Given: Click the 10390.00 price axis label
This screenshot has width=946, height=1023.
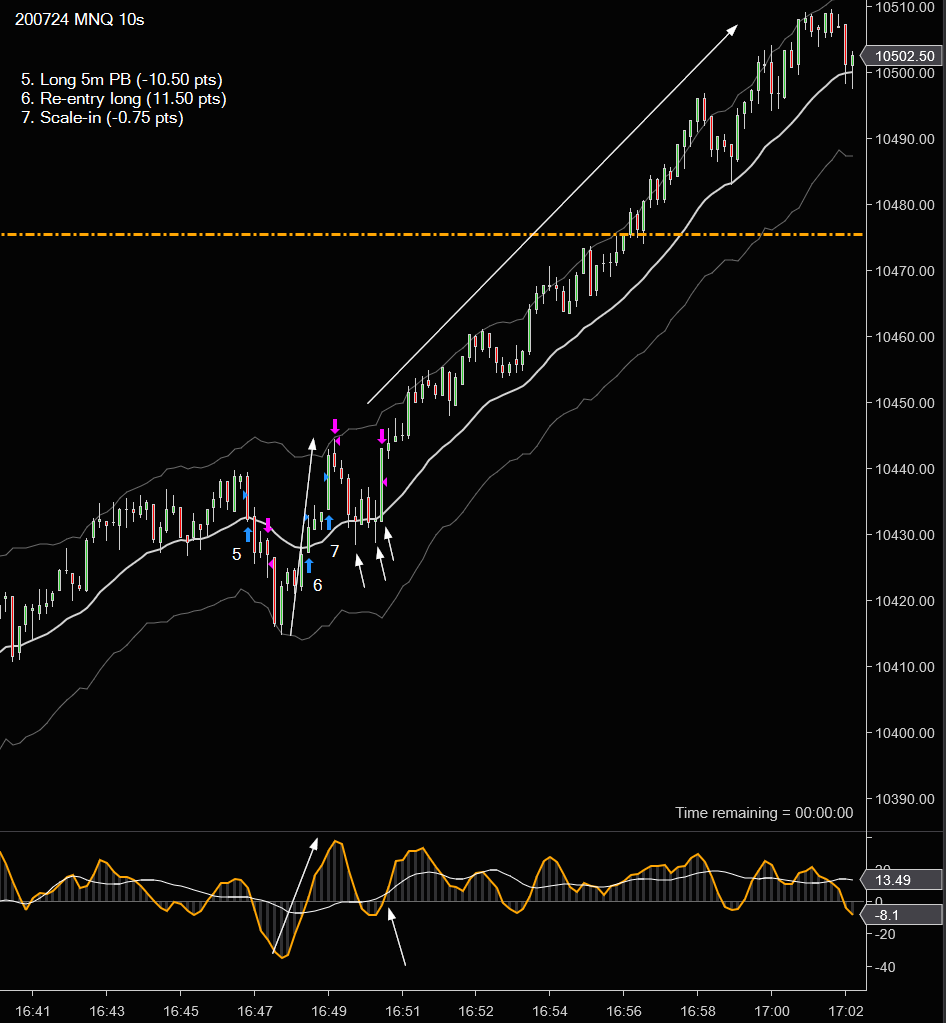Looking at the screenshot, I should (x=904, y=799).
